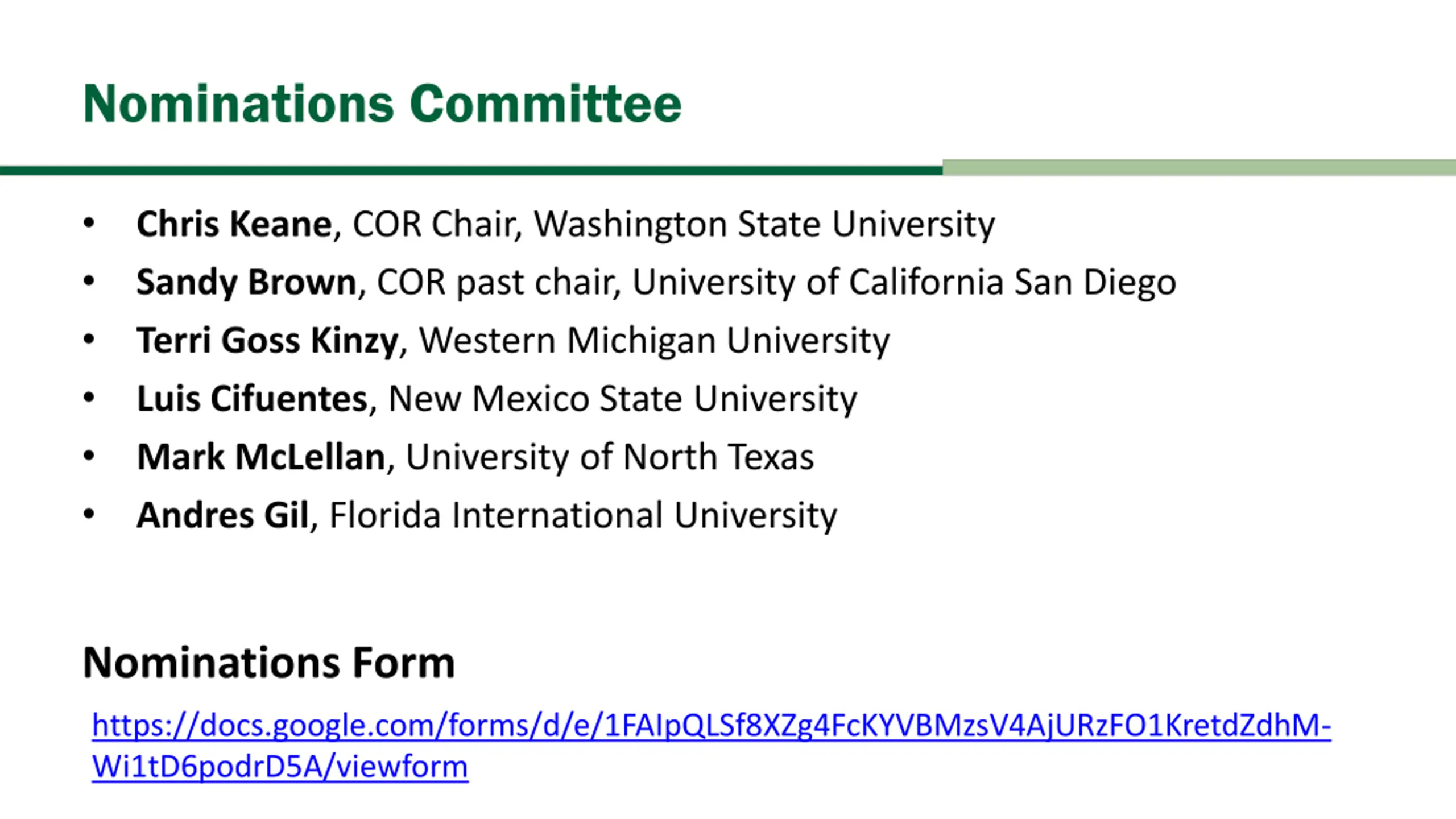This screenshot has height=819, width=1456.
Task: Click 'University of North Texas' text
Action: [610, 457]
